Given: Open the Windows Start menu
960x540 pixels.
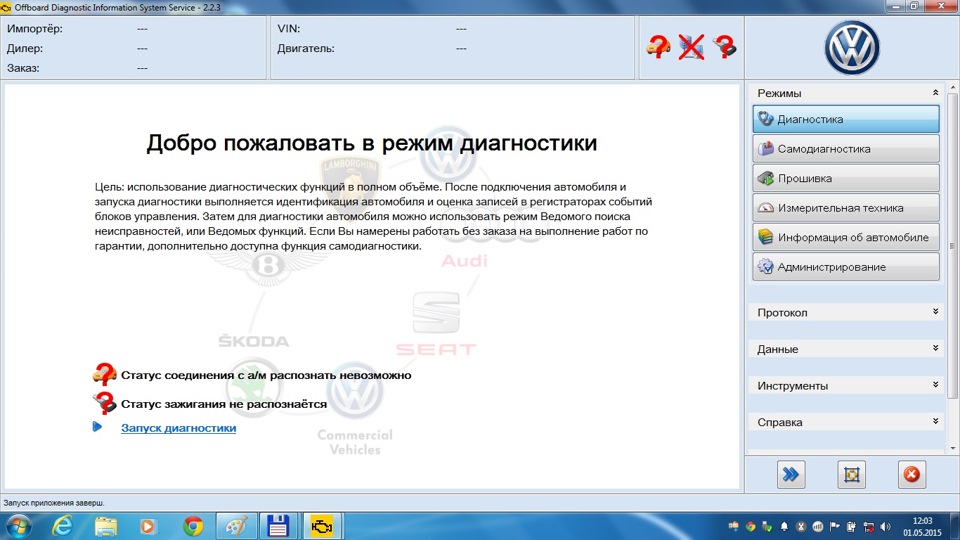Looking at the screenshot, I should pos(18,526).
